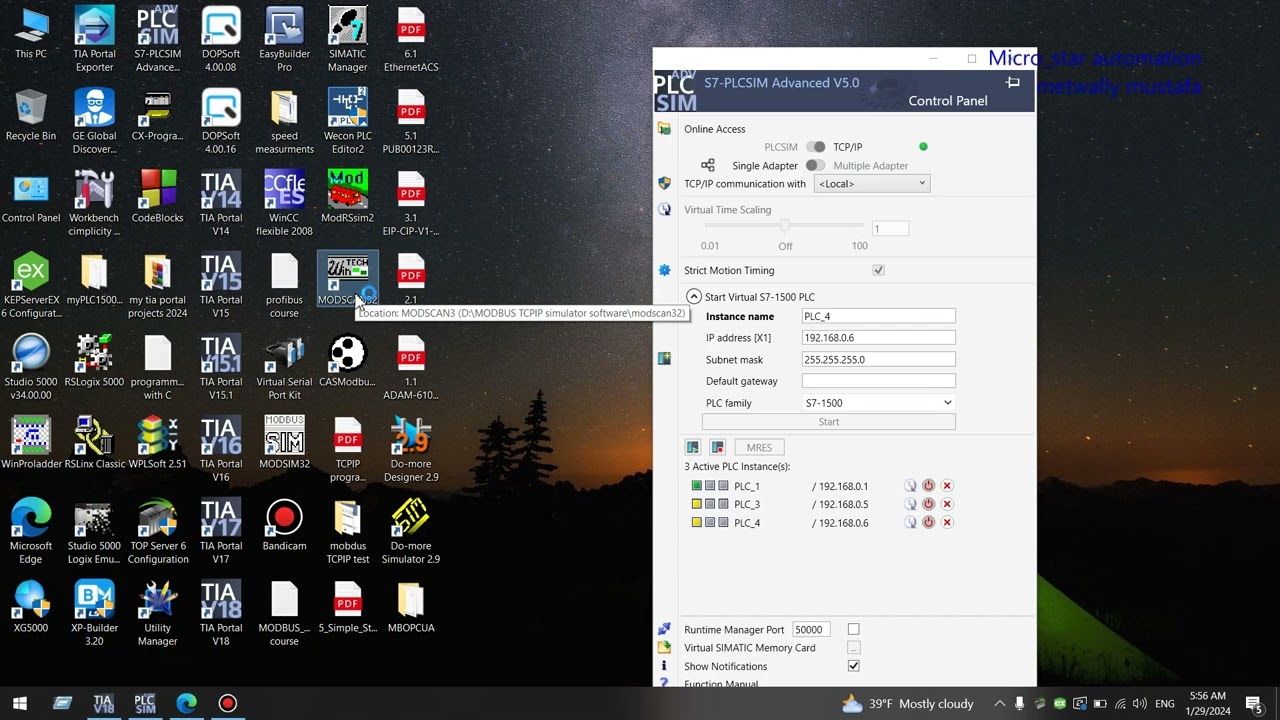Open virtual time settings for PLC_1
This screenshot has width=1280, height=720.
pyautogui.click(x=910, y=486)
